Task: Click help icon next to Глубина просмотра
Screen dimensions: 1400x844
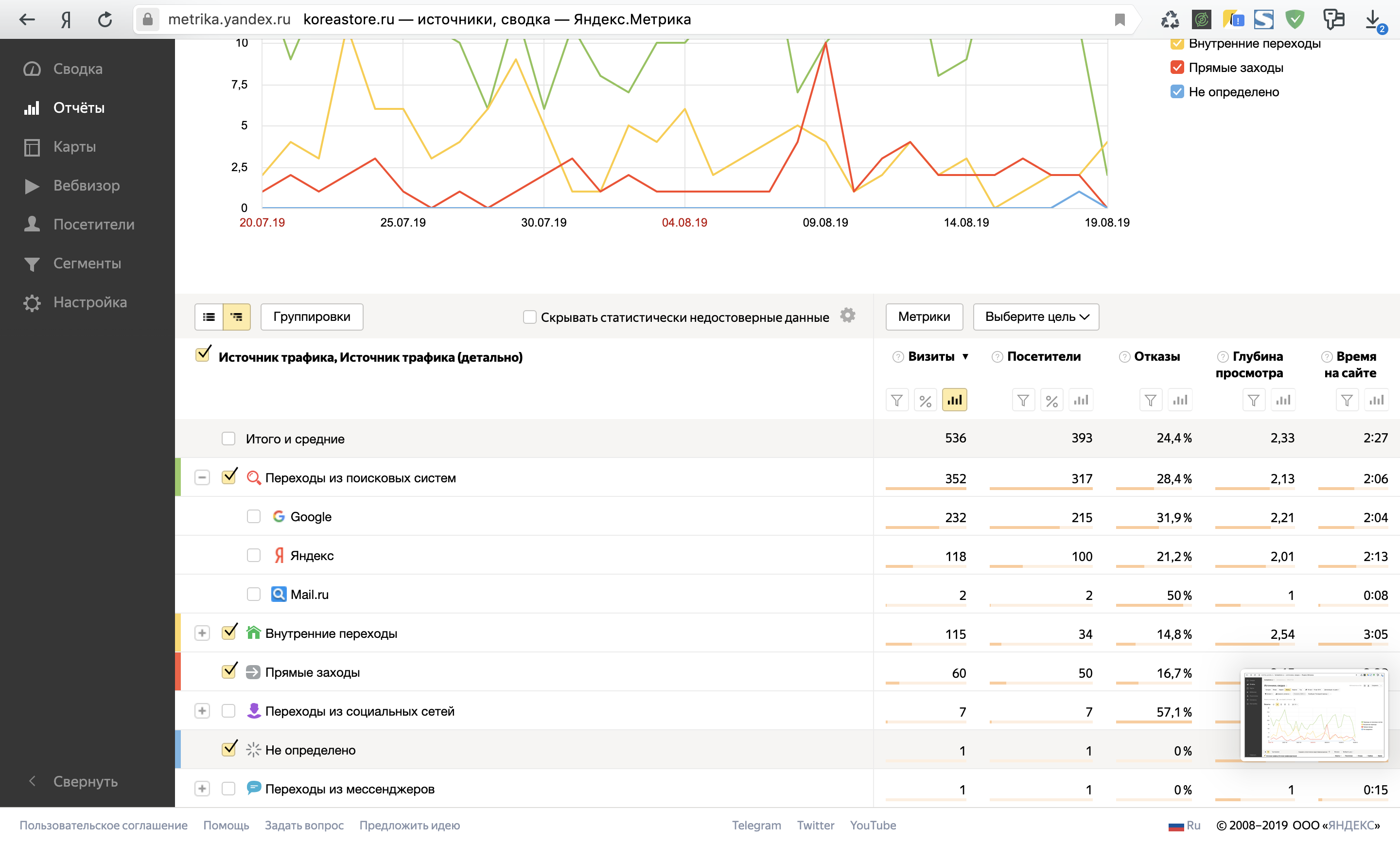Action: coord(1222,356)
